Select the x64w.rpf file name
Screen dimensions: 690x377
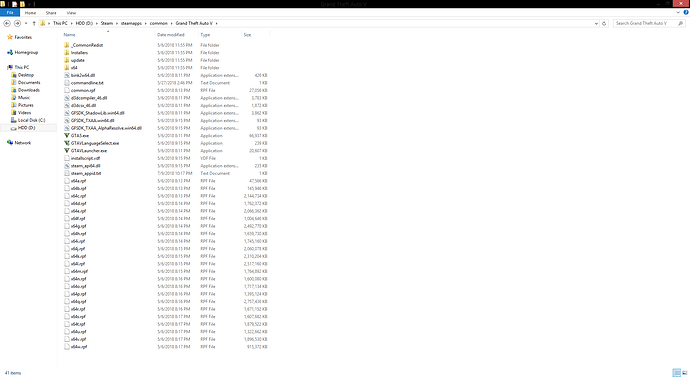click(79, 347)
